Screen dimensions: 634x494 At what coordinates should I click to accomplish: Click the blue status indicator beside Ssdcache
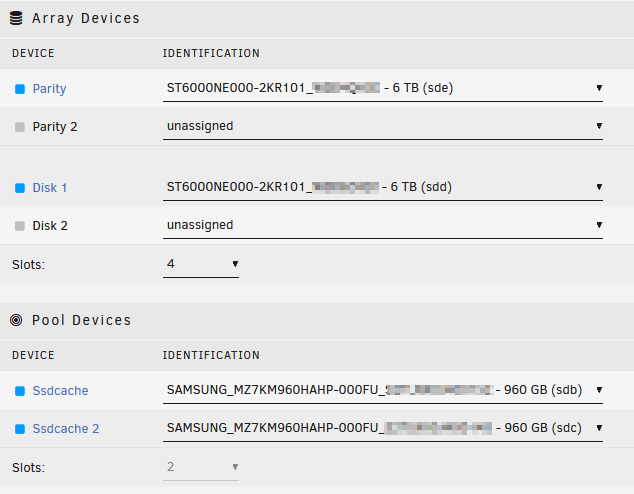tap(20, 391)
